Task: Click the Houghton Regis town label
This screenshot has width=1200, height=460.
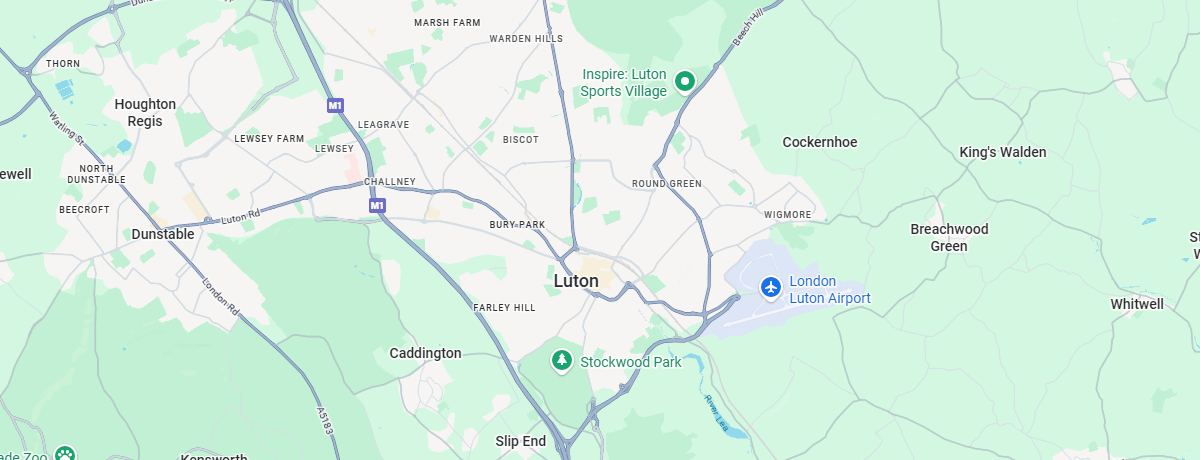Action: point(145,112)
